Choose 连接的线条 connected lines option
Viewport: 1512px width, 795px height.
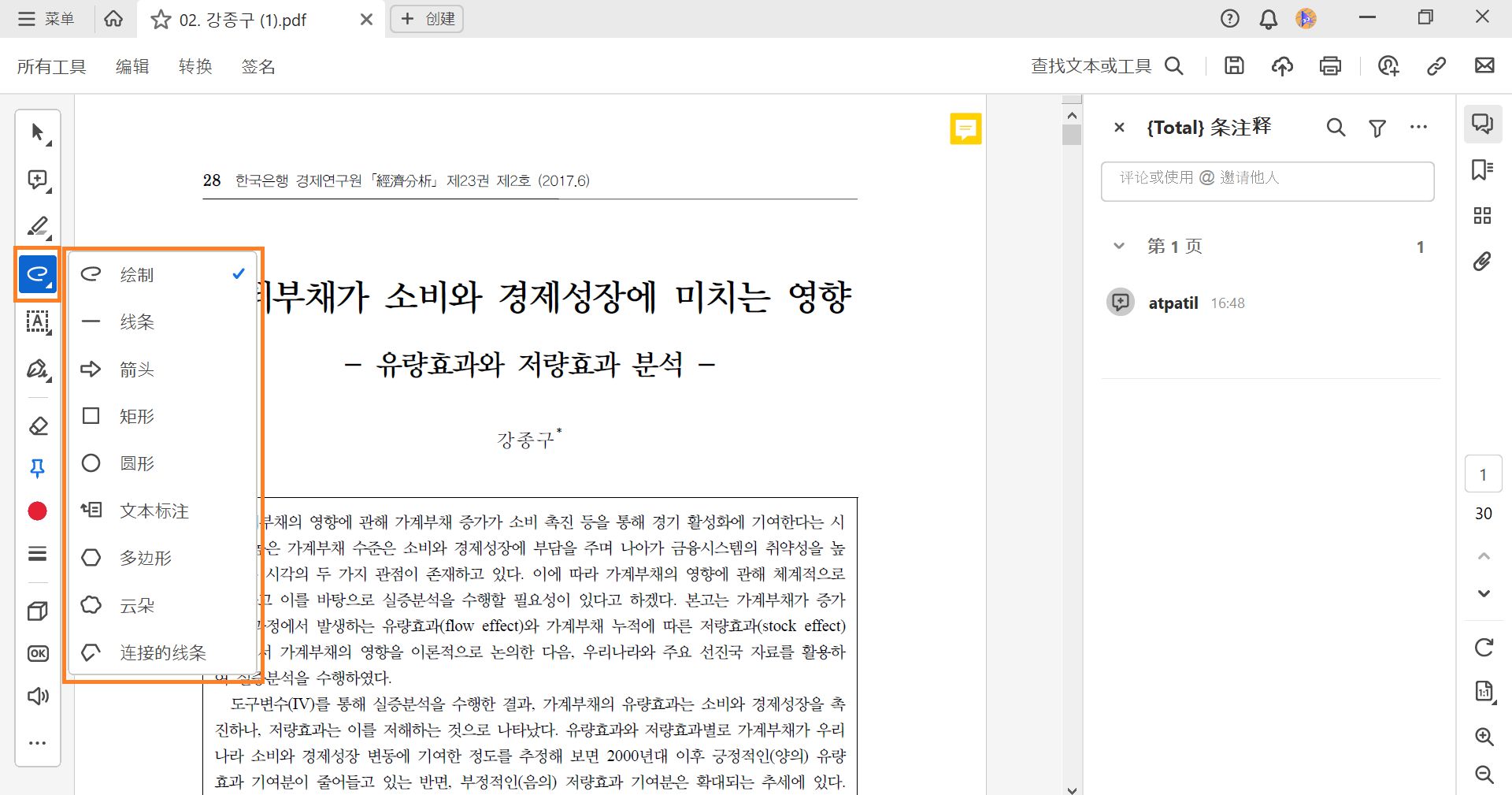(163, 652)
